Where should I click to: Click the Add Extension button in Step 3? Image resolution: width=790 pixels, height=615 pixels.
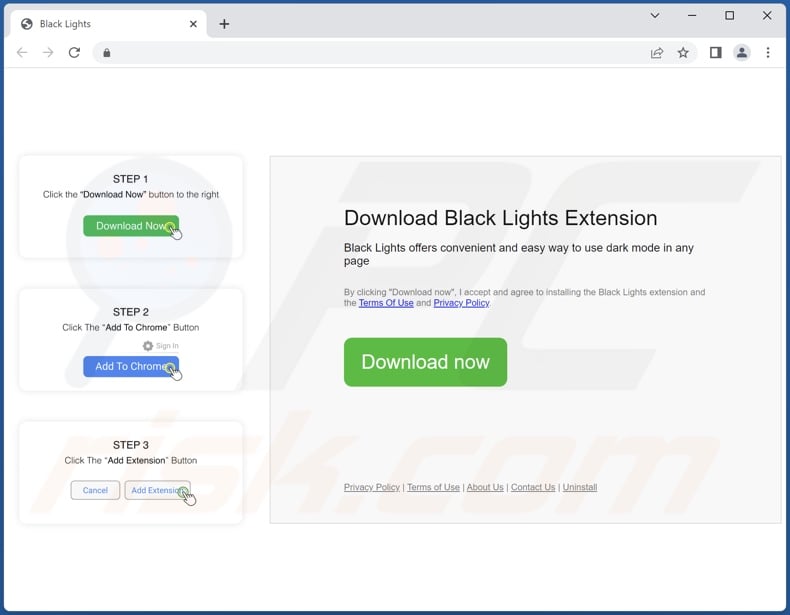pos(157,490)
